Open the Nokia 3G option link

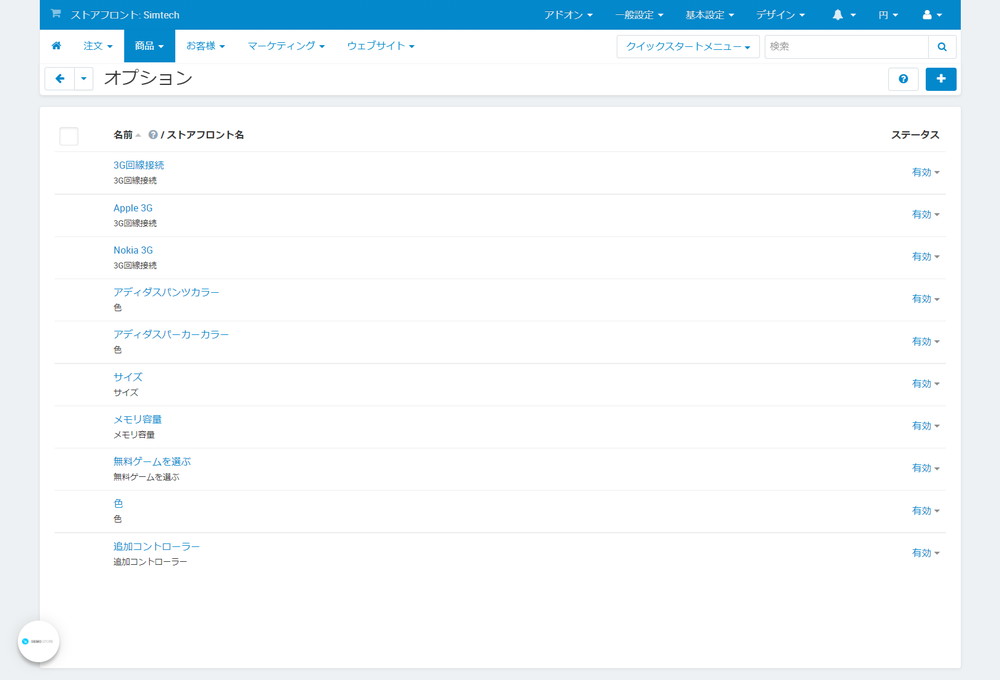tap(133, 250)
